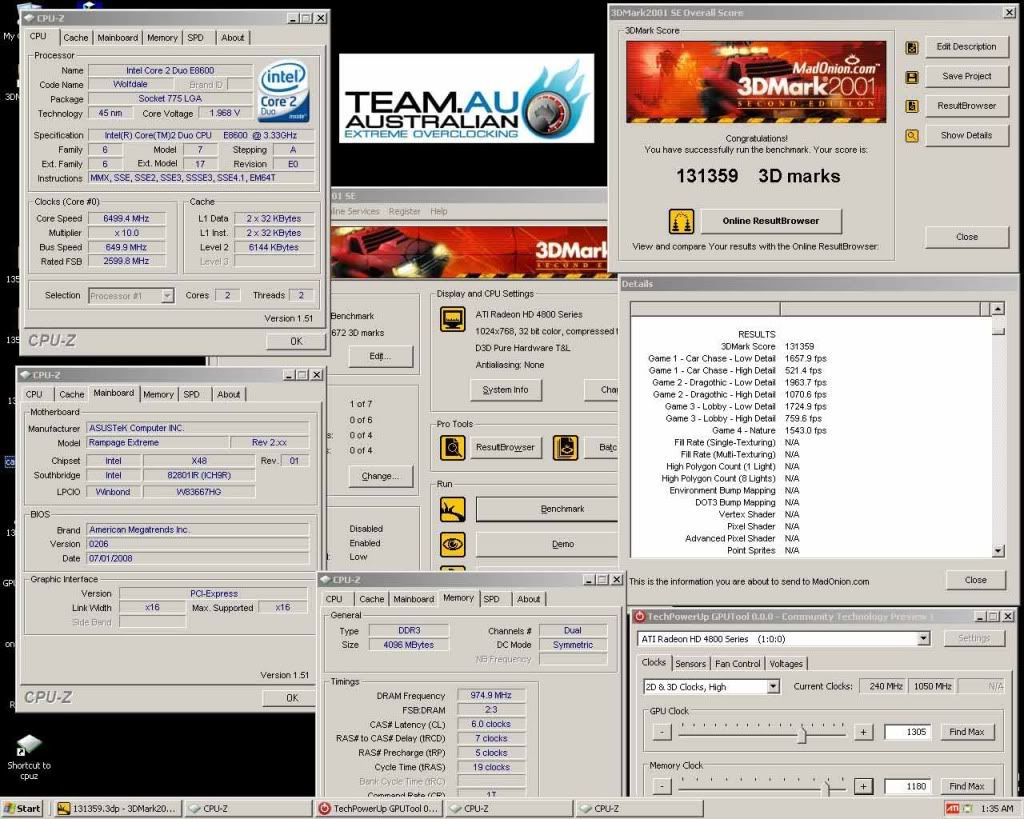Click the Edit Description icon
This screenshot has height=819, width=1024.
(912, 47)
